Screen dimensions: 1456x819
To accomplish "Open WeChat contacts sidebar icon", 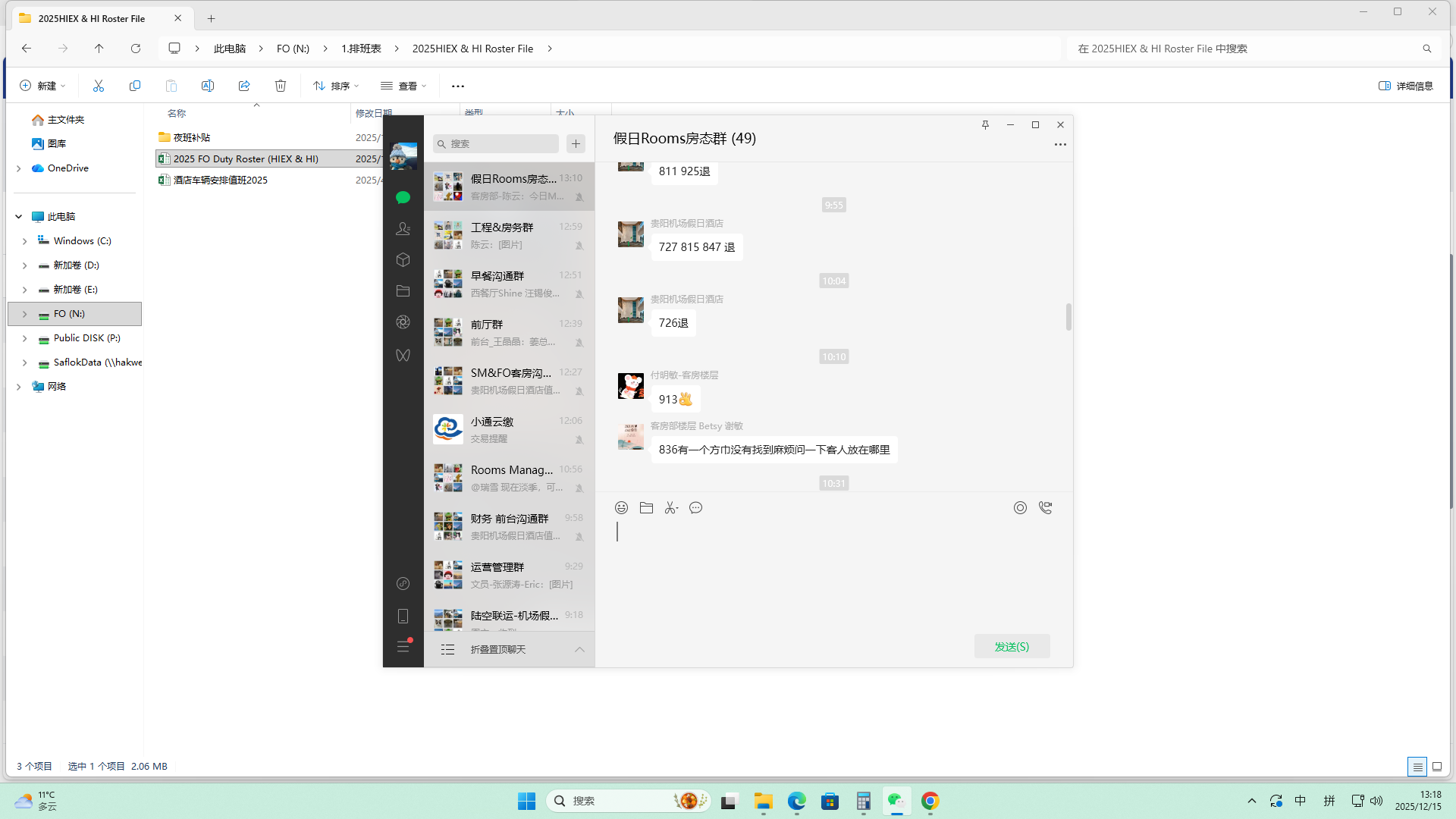I will pyautogui.click(x=403, y=228).
